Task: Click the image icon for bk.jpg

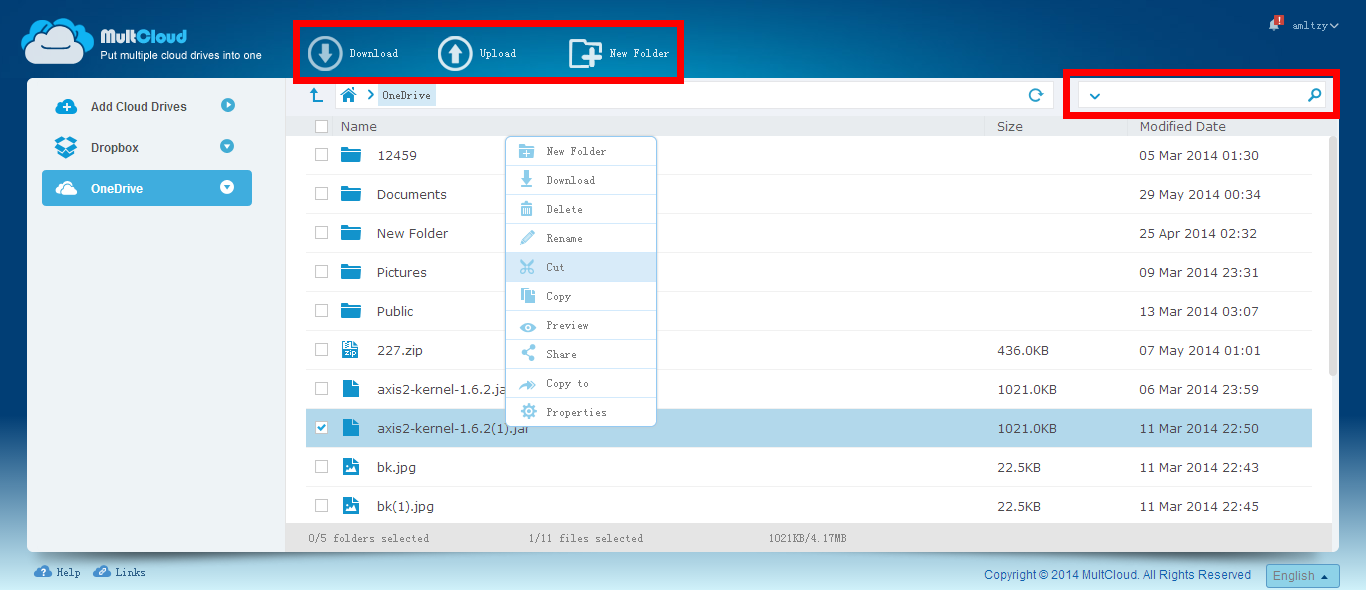Action: coord(350,466)
